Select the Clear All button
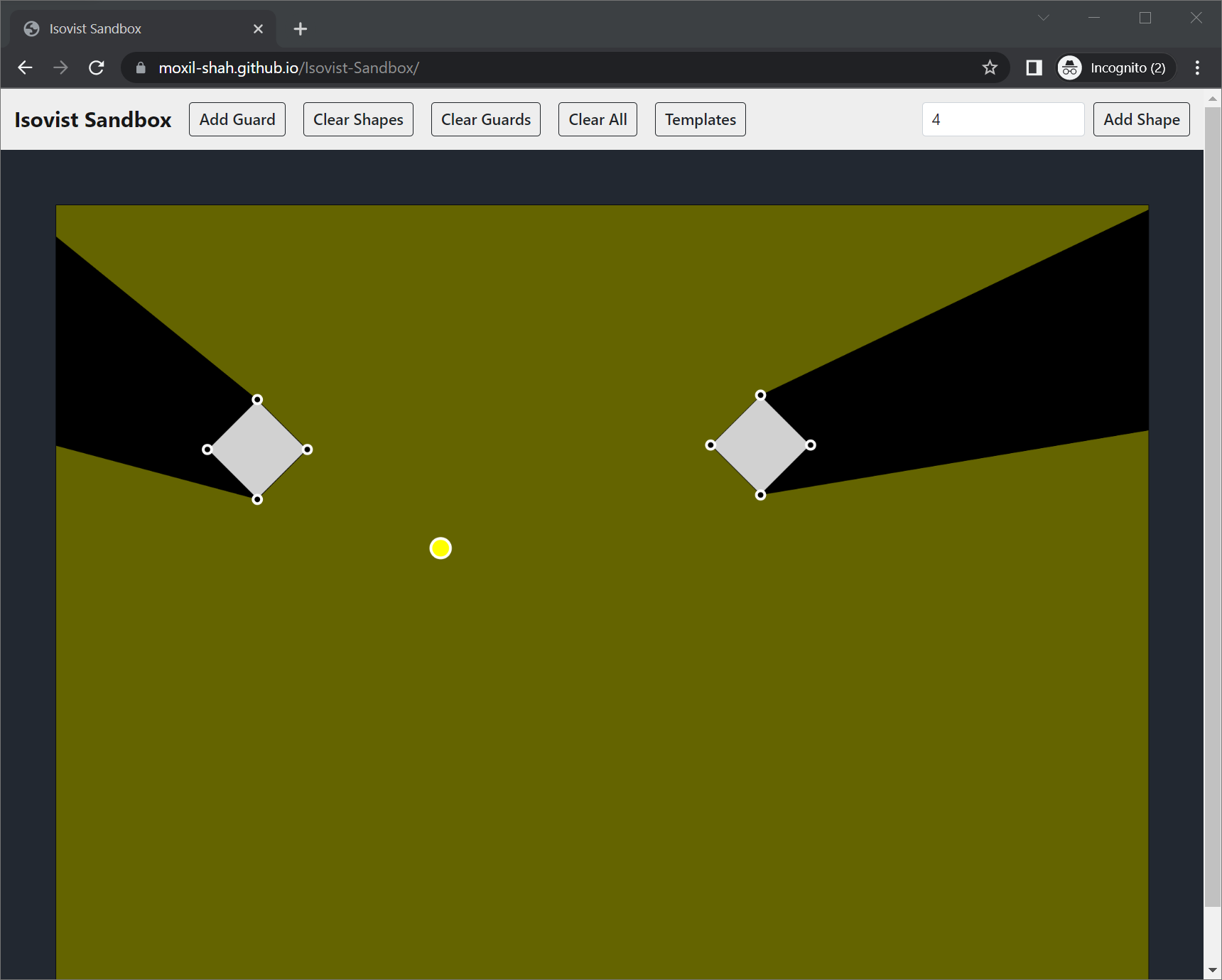This screenshot has width=1222, height=980. click(x=598, y=119)
